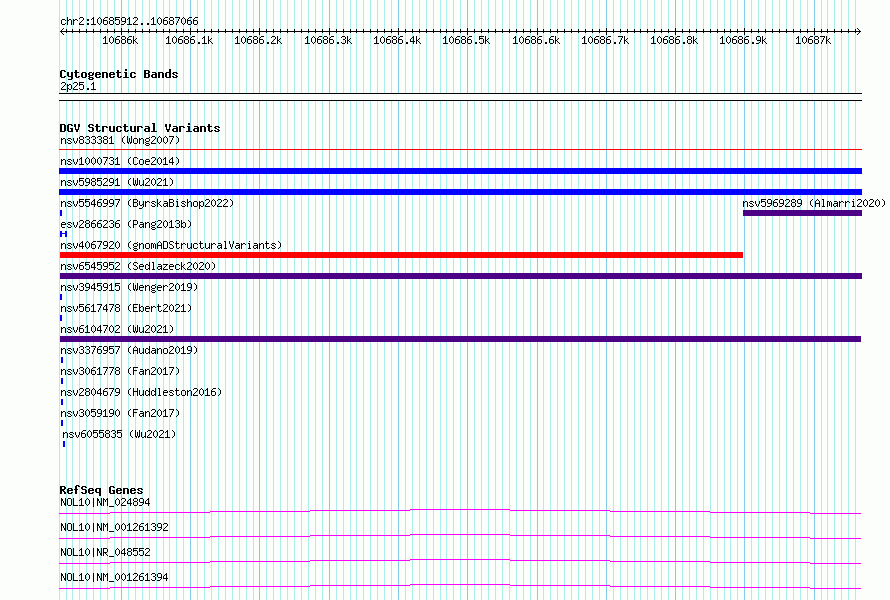Click the 10686k ruler tick label
Screen dimensions: 890x600
[120, 40]
